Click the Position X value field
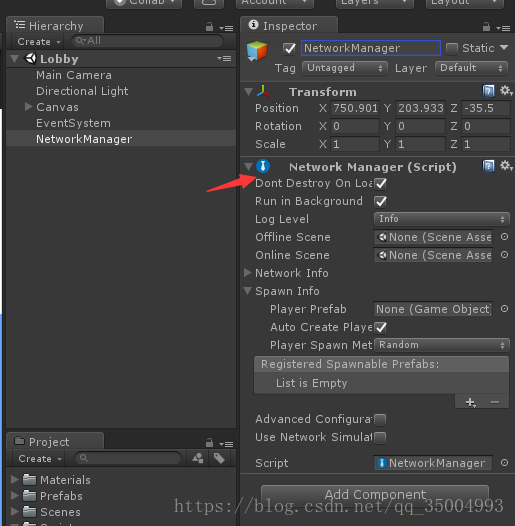Viewport: 515px width, 526px height. point(355,108)
